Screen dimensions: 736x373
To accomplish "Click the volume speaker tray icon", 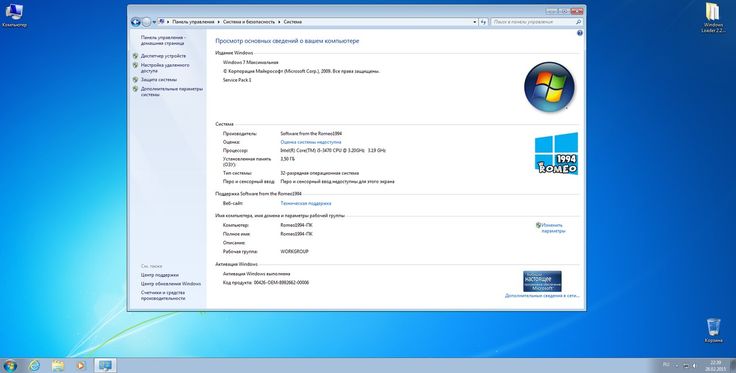I will tap(695, 365).
